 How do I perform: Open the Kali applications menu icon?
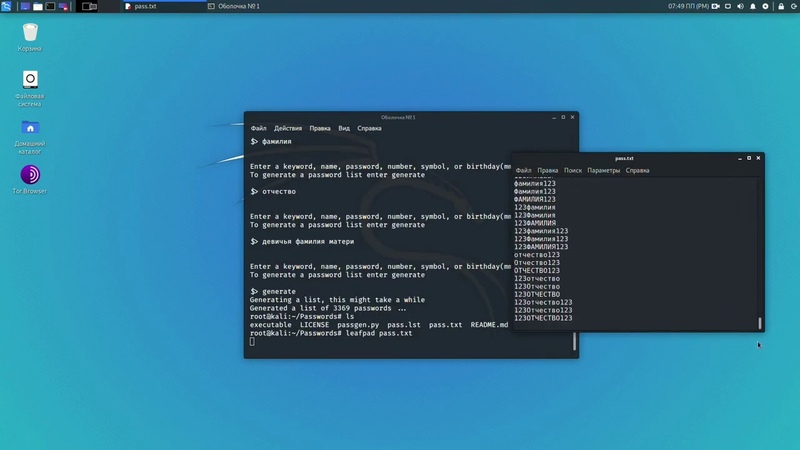click(7, 6)
